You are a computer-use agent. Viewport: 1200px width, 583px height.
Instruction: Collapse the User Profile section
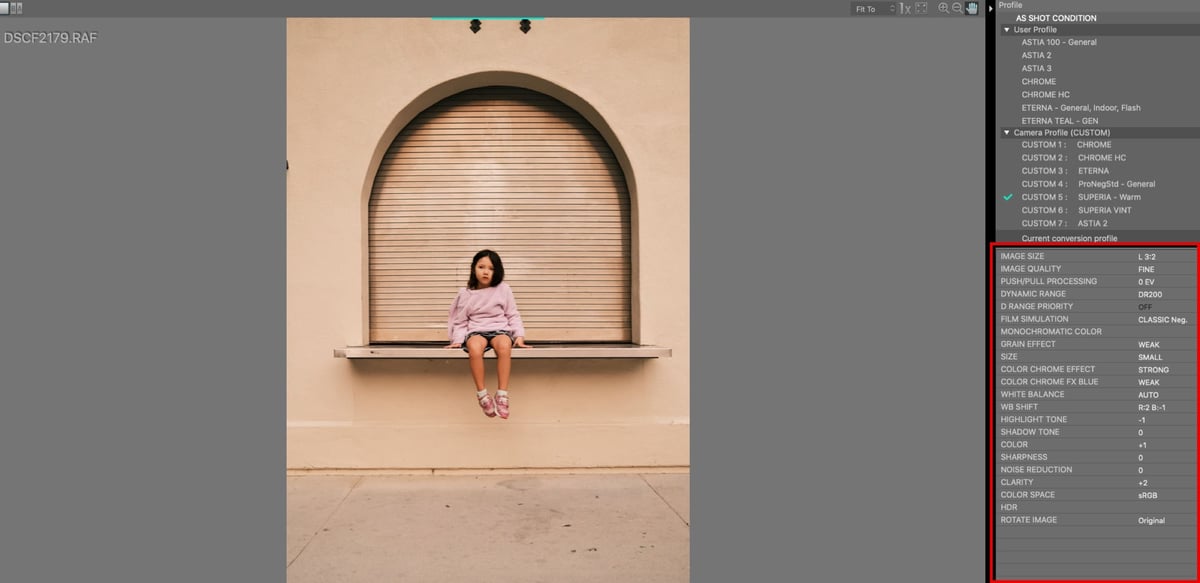1006,29
